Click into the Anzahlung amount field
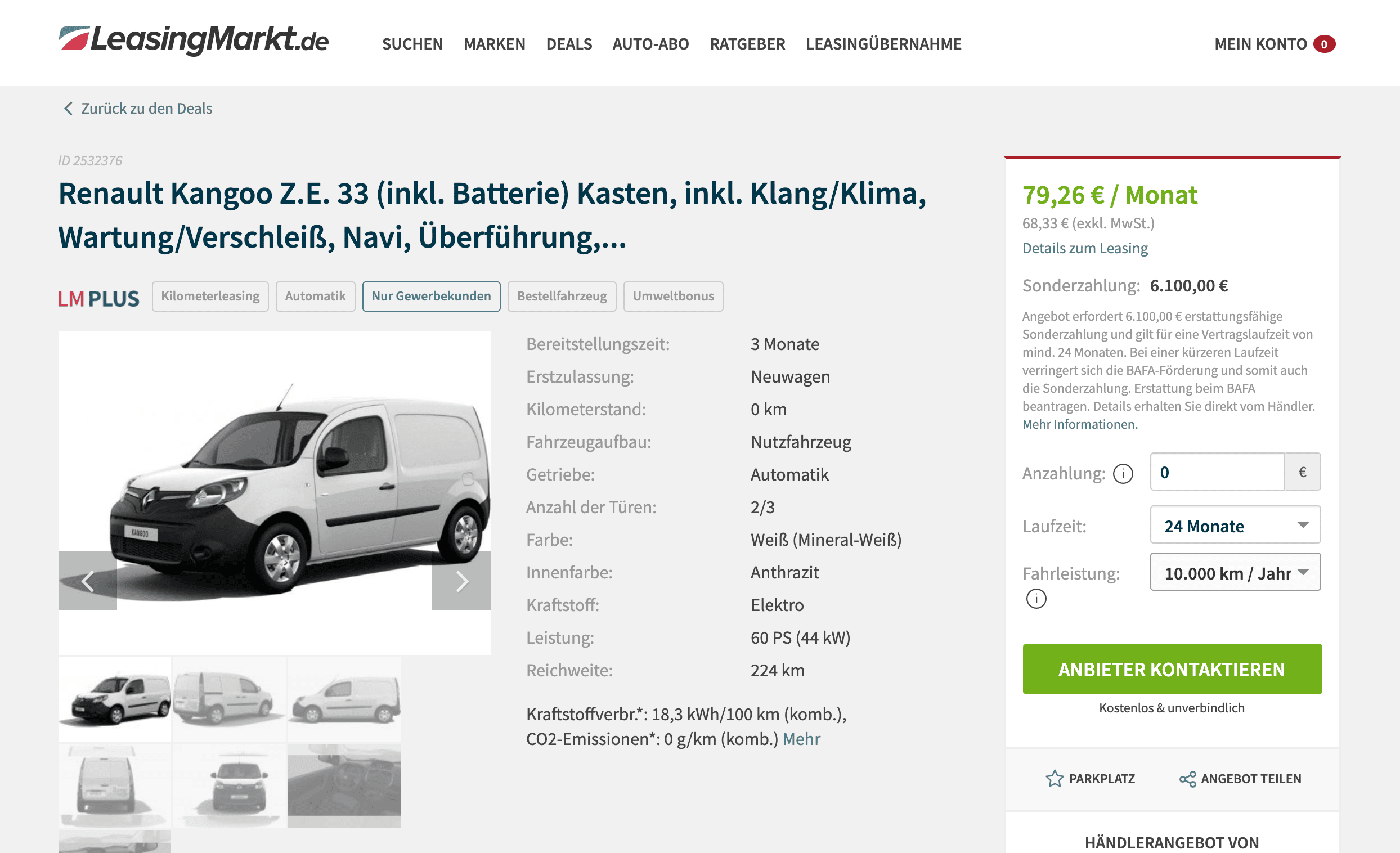Image resolution: width=1400 pixels, height=853 pixels. tap(1217, 472)
